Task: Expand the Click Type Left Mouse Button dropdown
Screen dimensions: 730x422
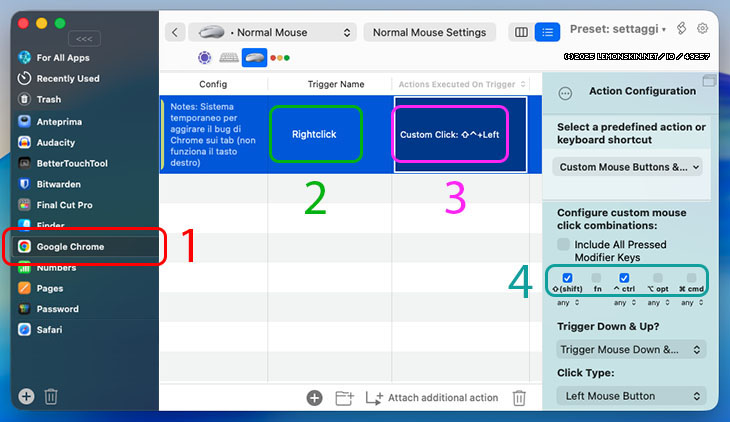Action: pyautogui.click(x=630, y=396)
